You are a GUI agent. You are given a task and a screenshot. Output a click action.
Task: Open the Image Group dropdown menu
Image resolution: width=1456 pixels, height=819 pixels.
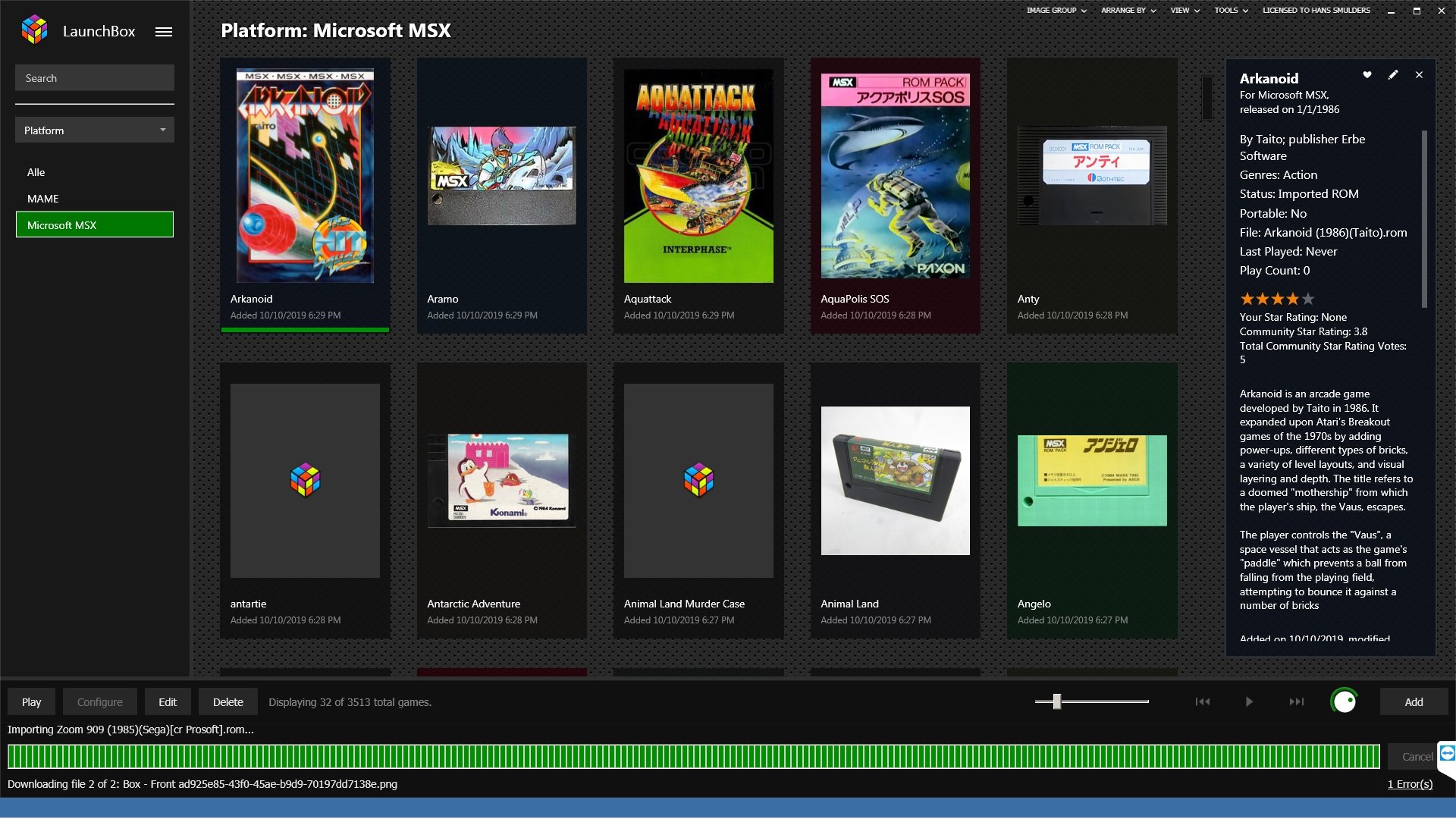pos(1056,11)
